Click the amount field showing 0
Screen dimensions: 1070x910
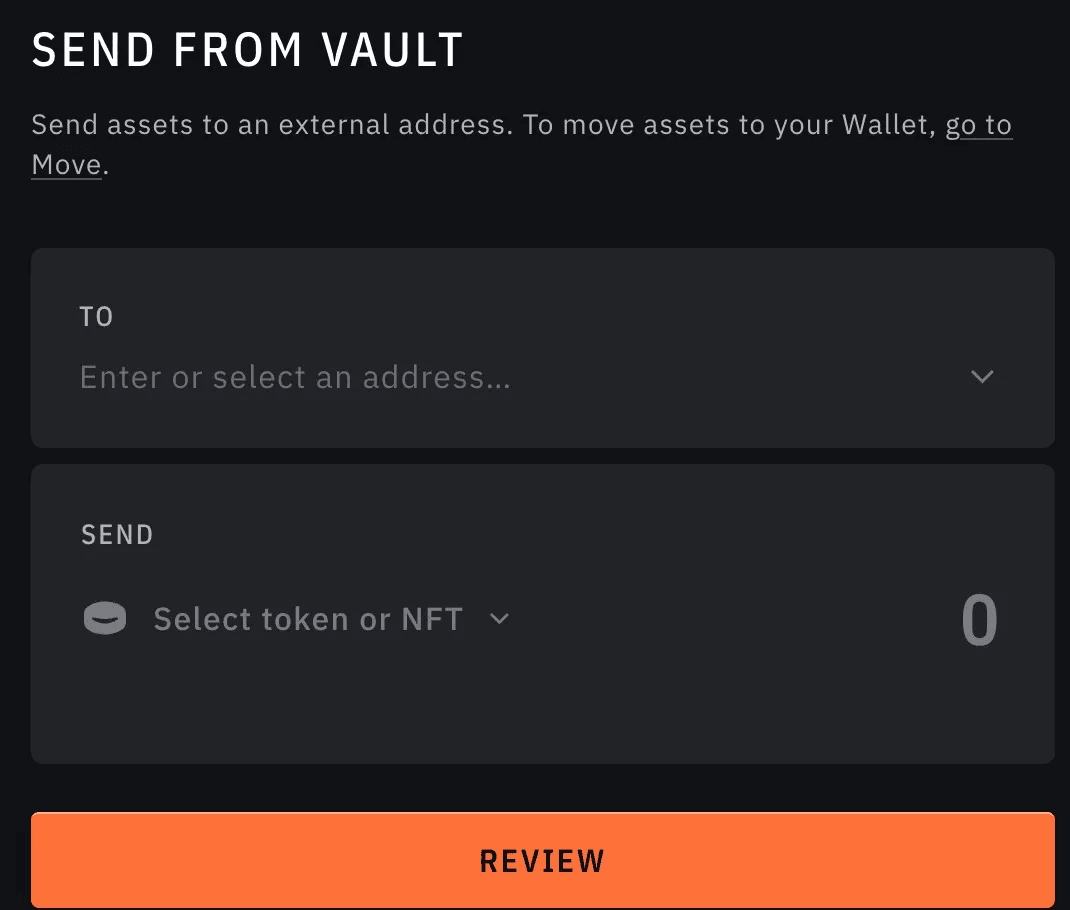(979, 619)
